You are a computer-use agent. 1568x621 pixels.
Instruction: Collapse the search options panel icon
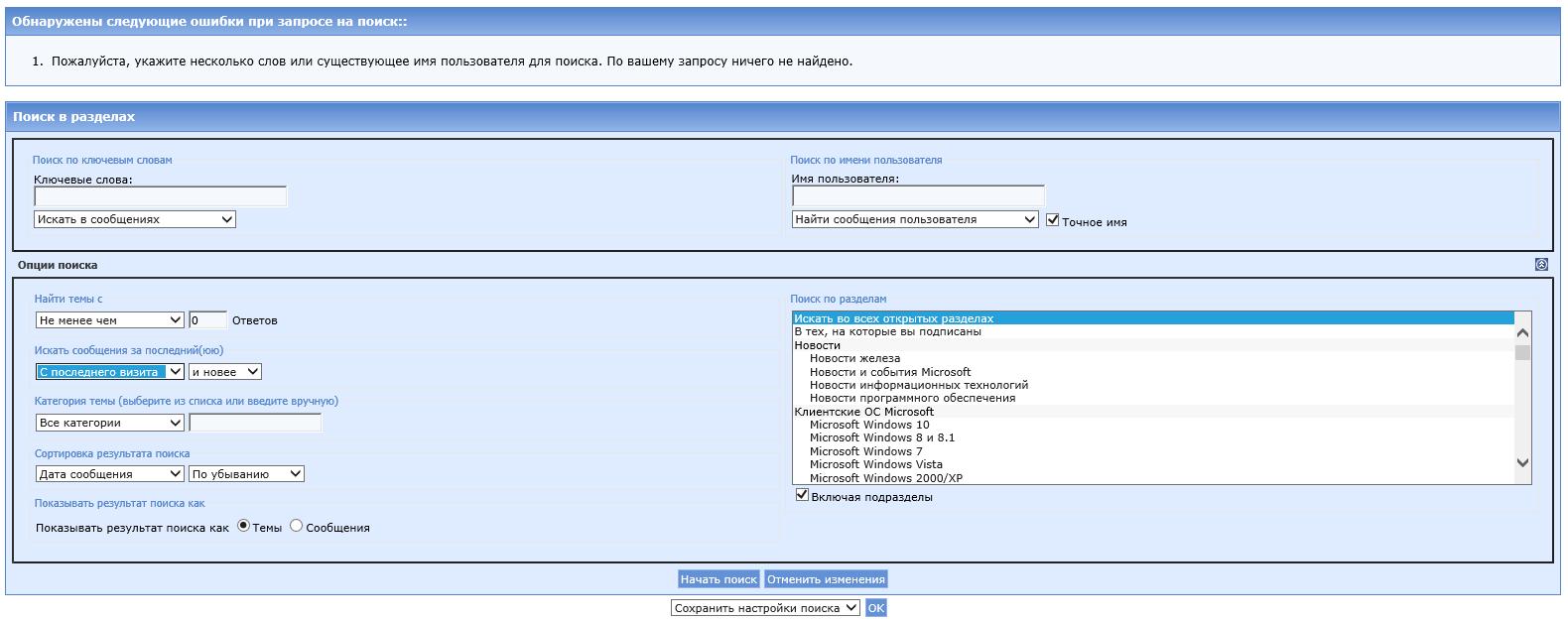point(1541,265)
